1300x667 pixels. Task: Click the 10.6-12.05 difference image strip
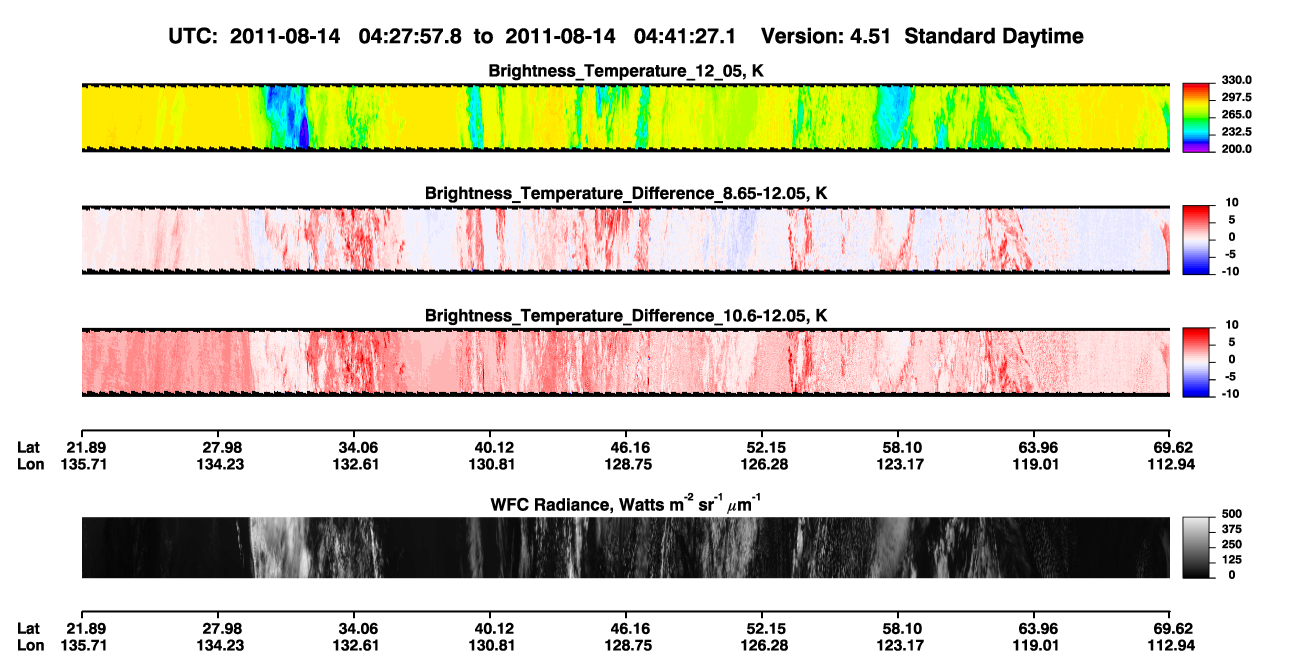coord(625,362)
